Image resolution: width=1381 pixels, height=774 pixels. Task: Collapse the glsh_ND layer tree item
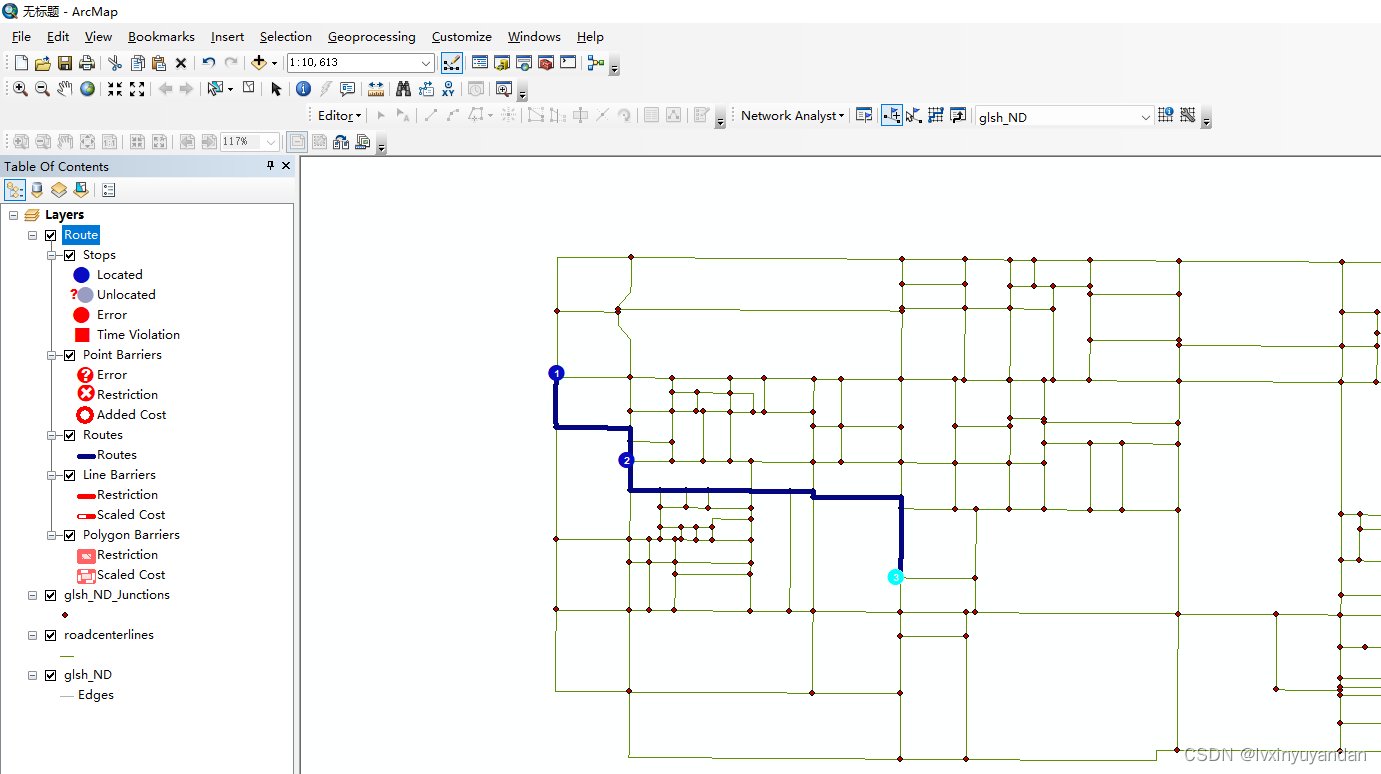click(x=31, y=674)
